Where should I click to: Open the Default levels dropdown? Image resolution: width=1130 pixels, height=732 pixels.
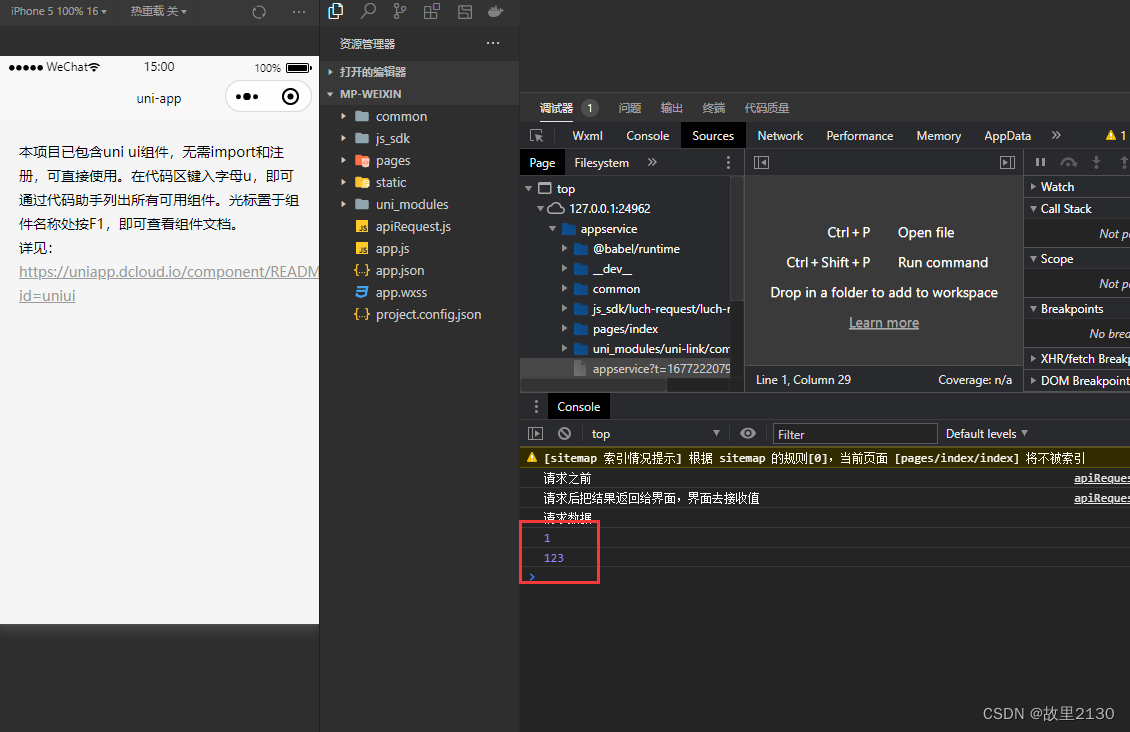(986, 433)
